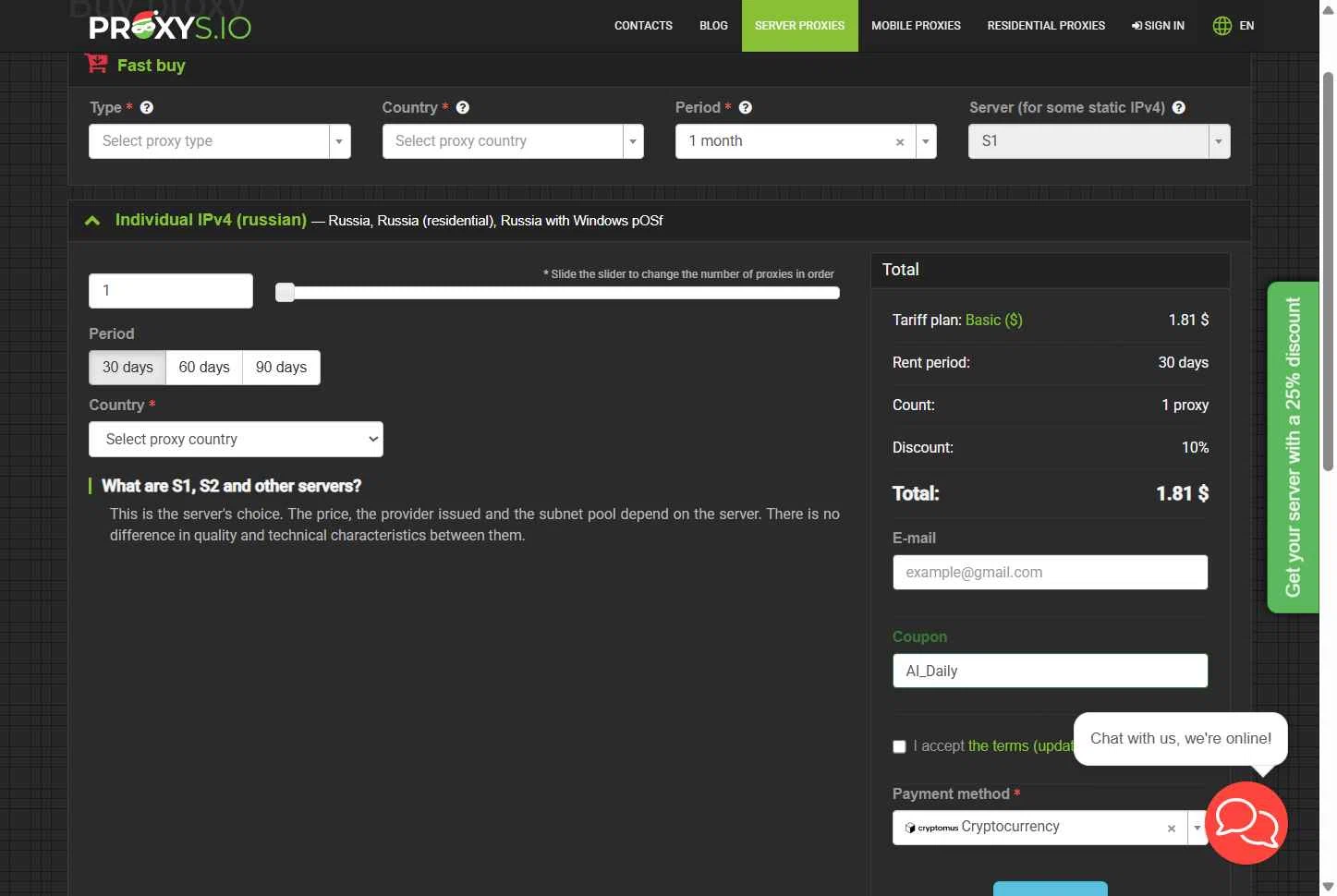1337x896 pixels.
Task: Select the 90 days period
Action: click(281, 368)
